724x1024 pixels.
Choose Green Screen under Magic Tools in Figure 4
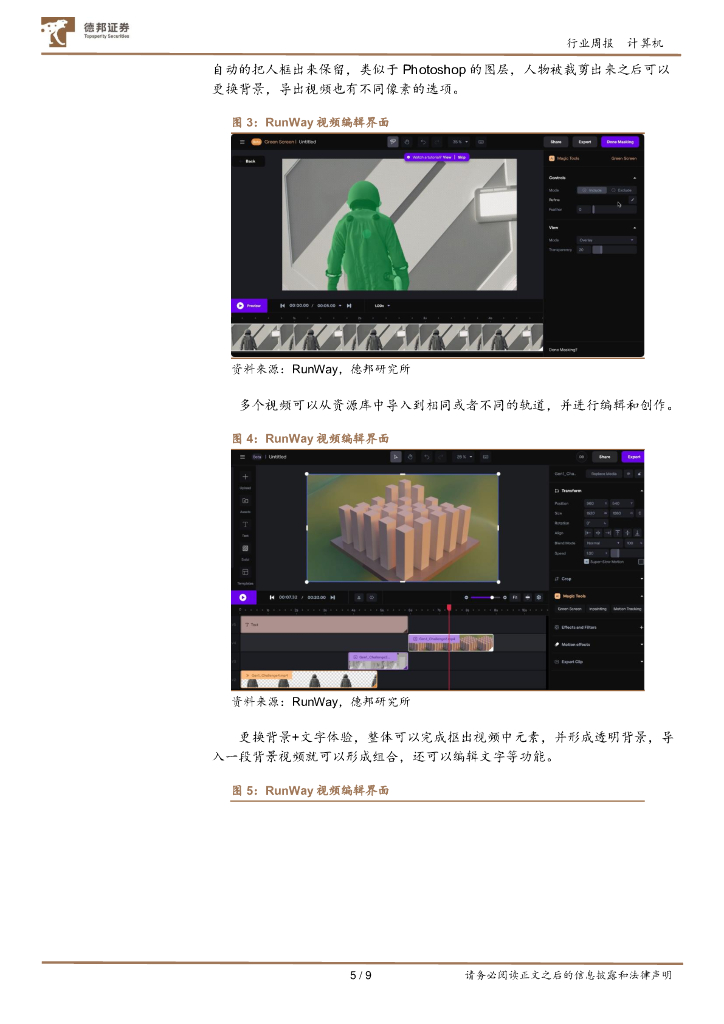(569, 609)
